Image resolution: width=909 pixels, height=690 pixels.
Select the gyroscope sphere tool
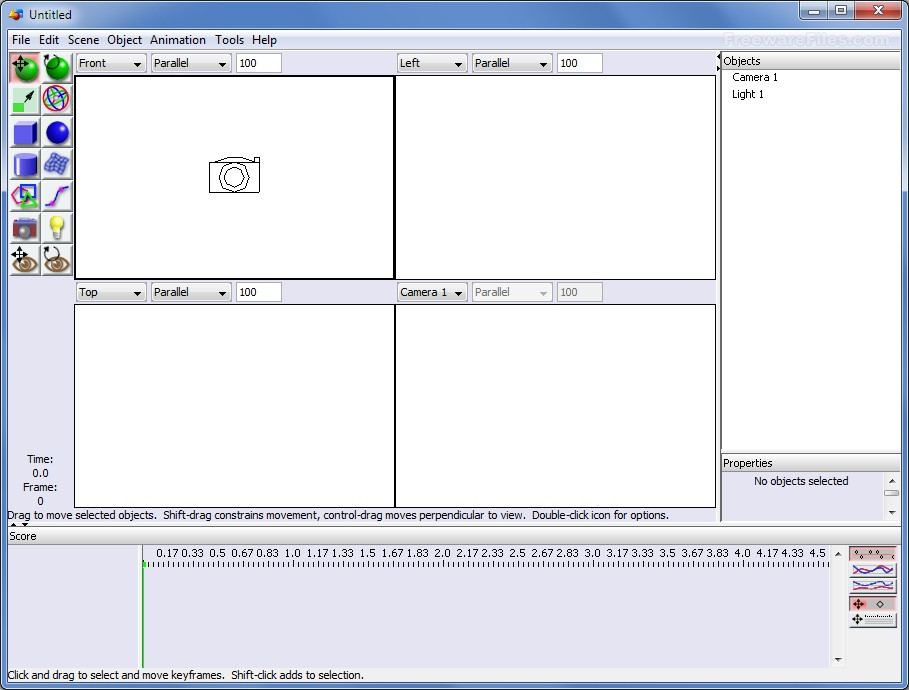click(x=56, y=100)
